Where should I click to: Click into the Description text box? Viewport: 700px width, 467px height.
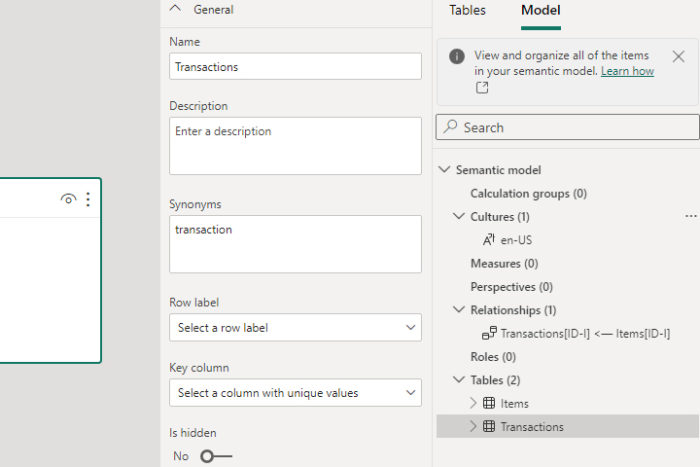[295, 146]
